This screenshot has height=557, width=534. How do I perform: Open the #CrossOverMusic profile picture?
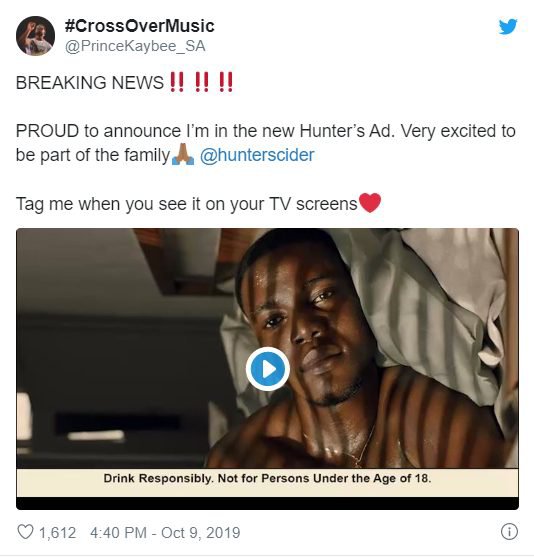35,36
